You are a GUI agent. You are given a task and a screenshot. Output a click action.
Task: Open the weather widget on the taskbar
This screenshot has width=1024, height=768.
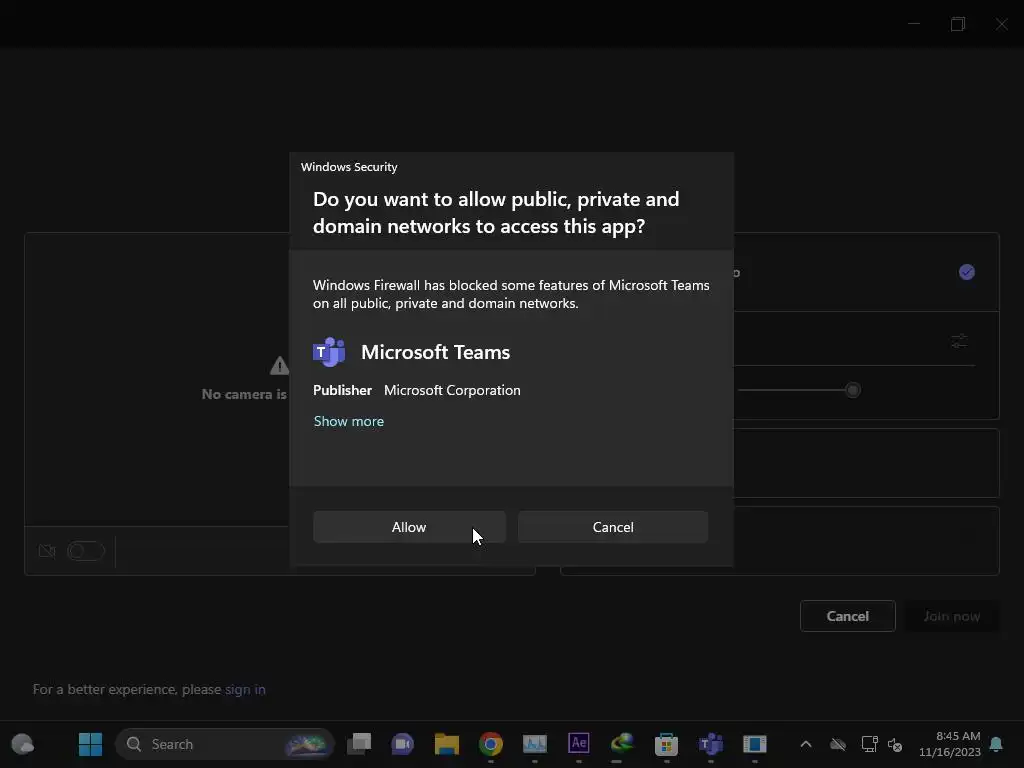tap(23, 744)
